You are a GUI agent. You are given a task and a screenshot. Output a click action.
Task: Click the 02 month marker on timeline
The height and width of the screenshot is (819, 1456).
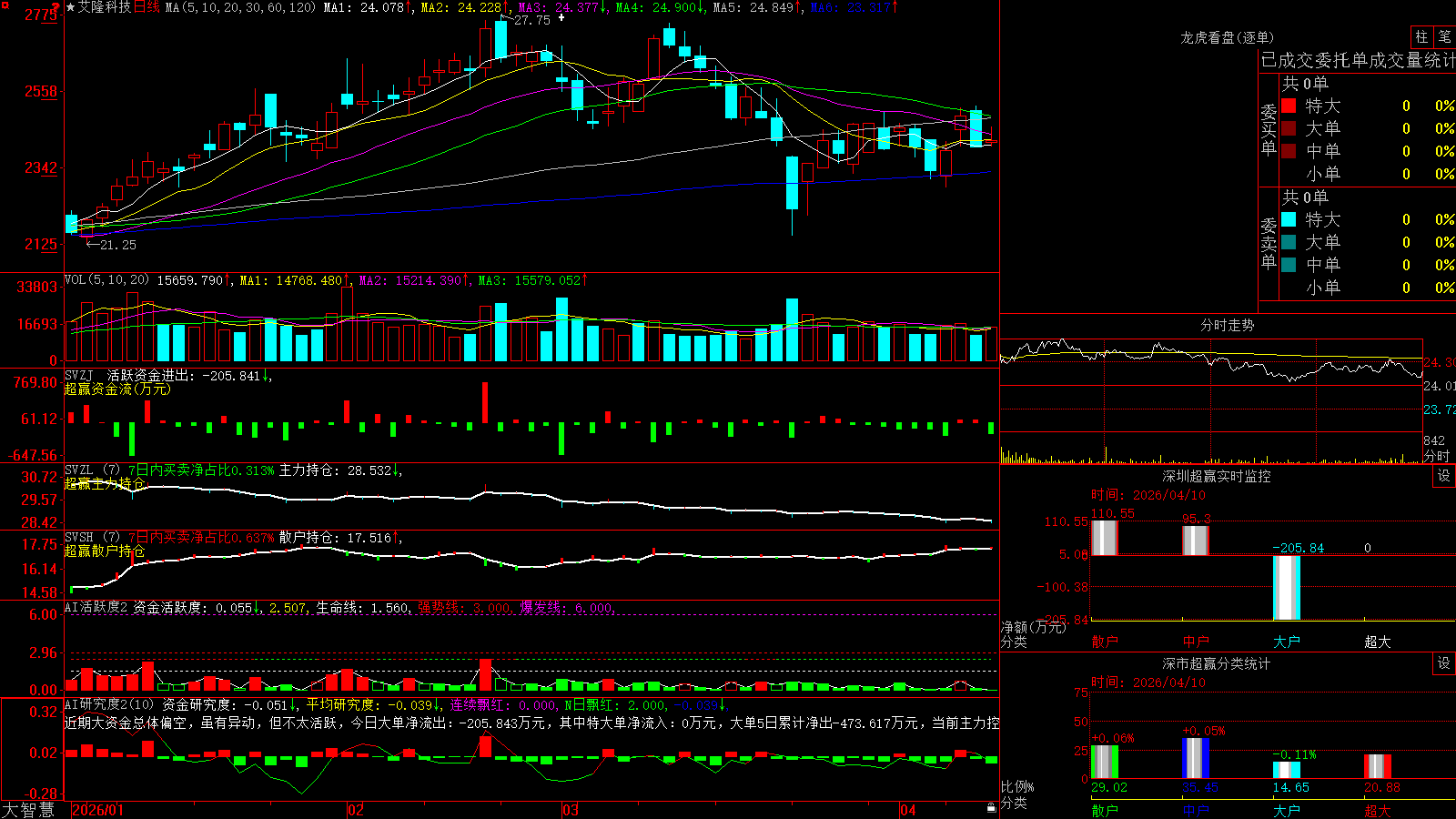(x=356, y=810)
